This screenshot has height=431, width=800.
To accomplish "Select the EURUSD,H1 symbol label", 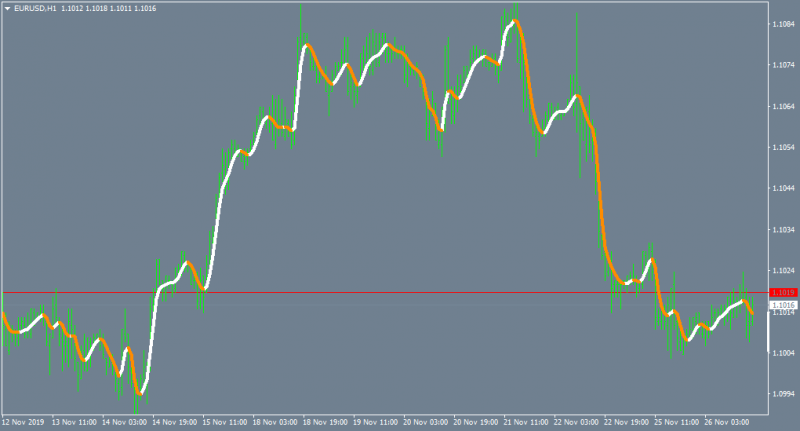I will (x=35, y=9).
